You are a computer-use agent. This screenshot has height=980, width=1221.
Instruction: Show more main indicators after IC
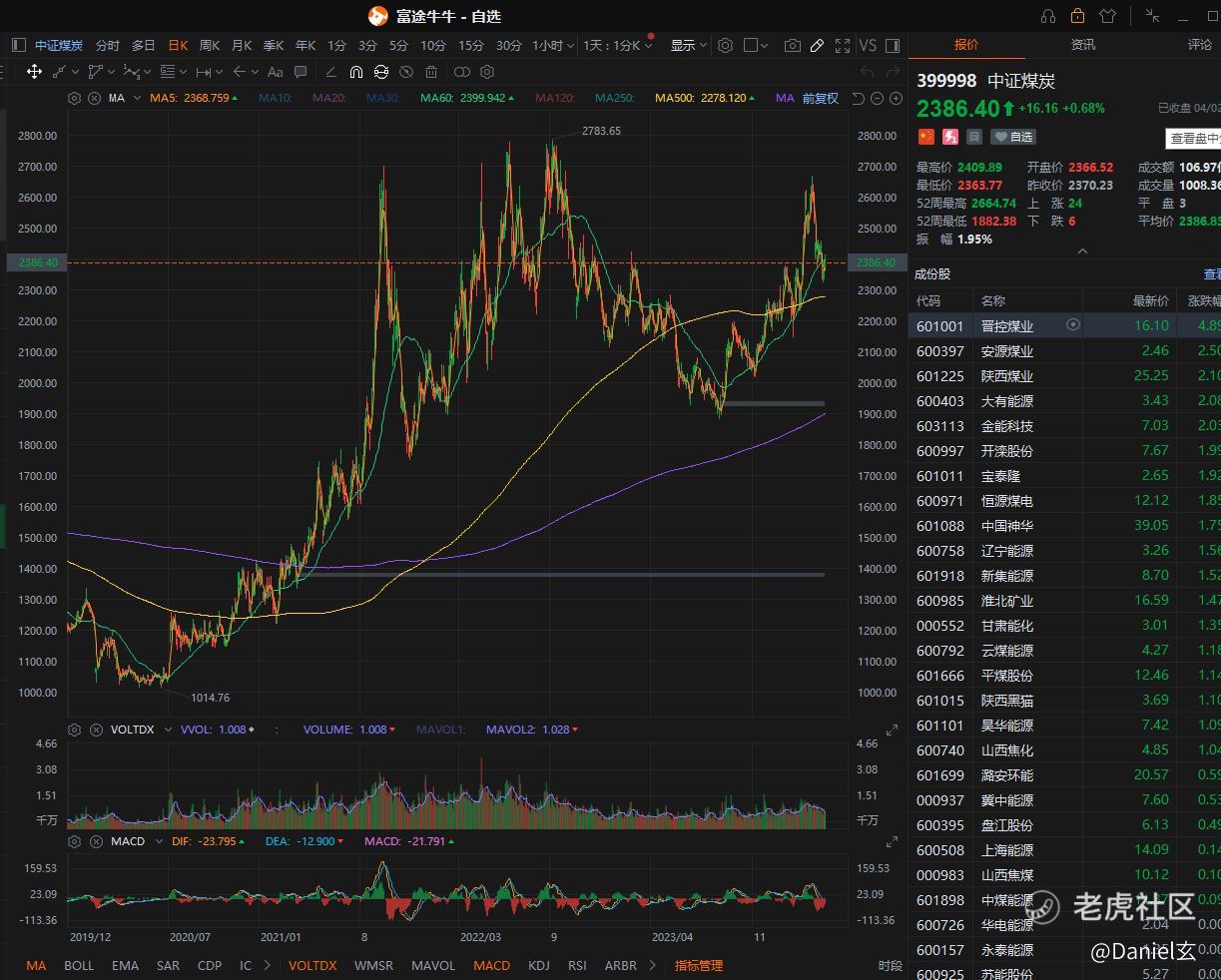pyautogui.click(x=267, y=965)
